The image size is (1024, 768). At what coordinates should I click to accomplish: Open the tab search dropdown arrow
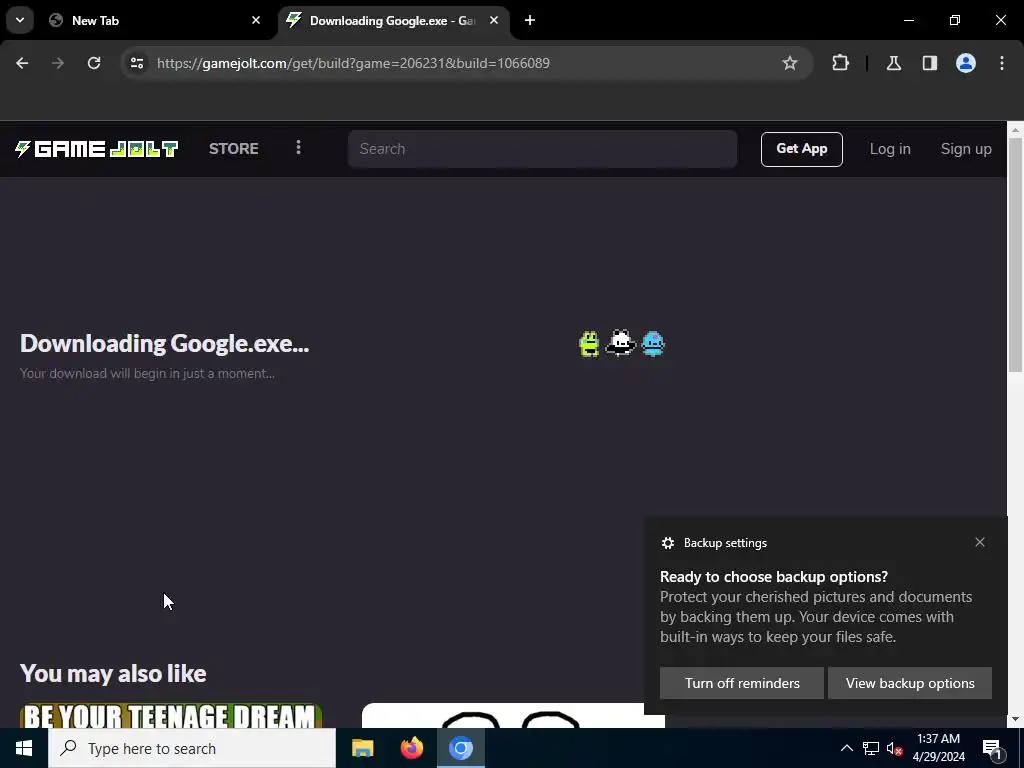20,20
